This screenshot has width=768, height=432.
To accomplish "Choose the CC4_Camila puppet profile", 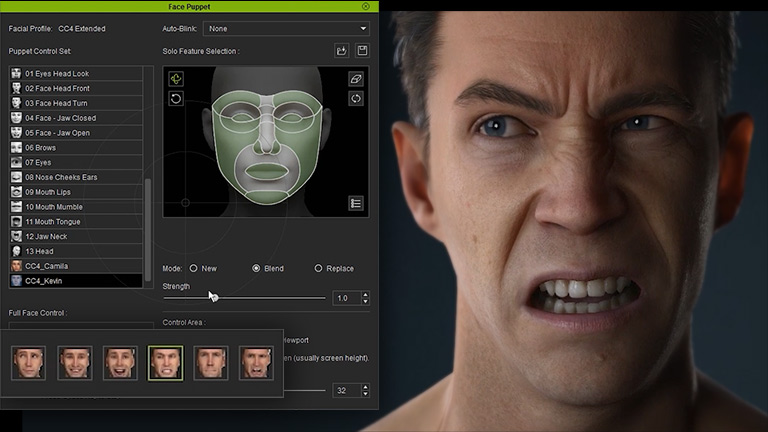I will (x=46, y=266).
